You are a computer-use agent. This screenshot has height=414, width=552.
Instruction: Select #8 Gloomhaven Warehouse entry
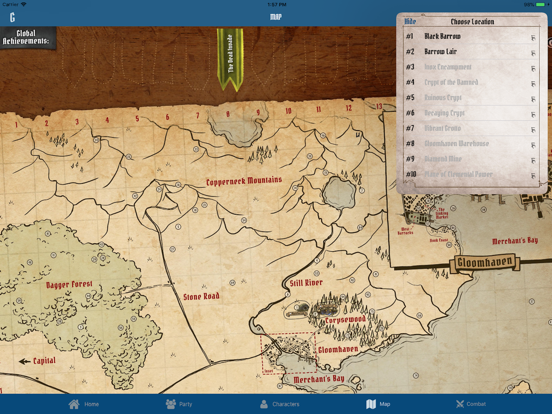[x=471, y=144]
